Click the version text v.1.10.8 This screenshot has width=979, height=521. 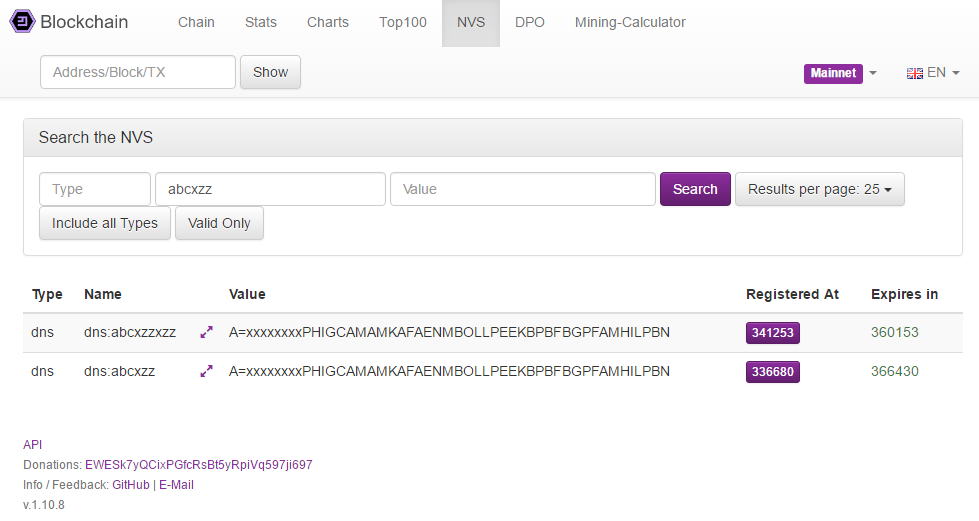(44, 505)
